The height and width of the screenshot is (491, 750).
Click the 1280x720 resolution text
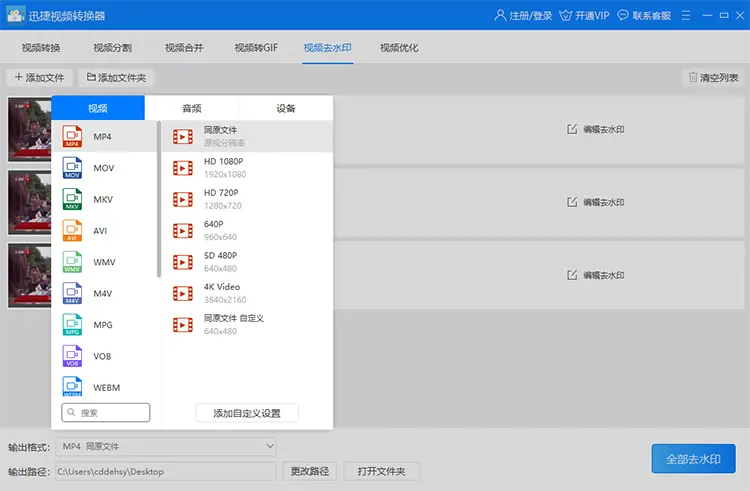click(x=223, y=206)
